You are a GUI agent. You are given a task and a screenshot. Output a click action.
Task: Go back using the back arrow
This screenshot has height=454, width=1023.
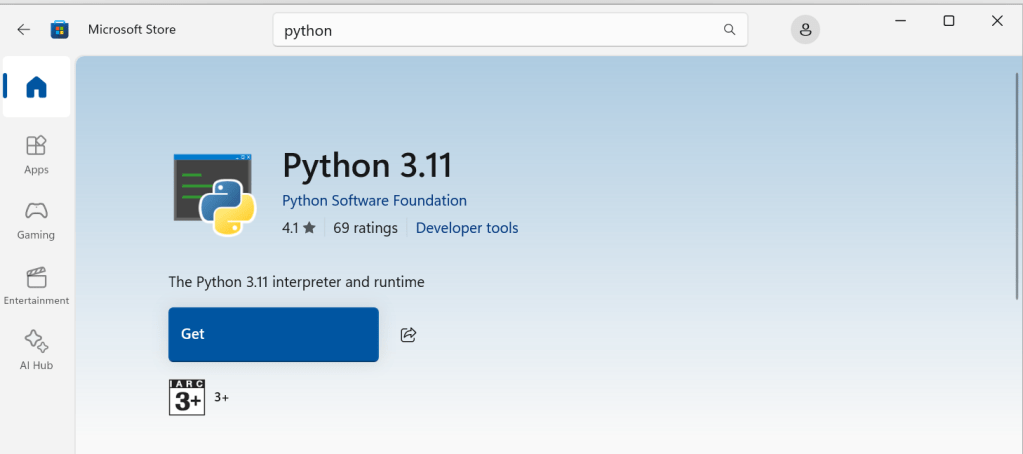point(24,29)
